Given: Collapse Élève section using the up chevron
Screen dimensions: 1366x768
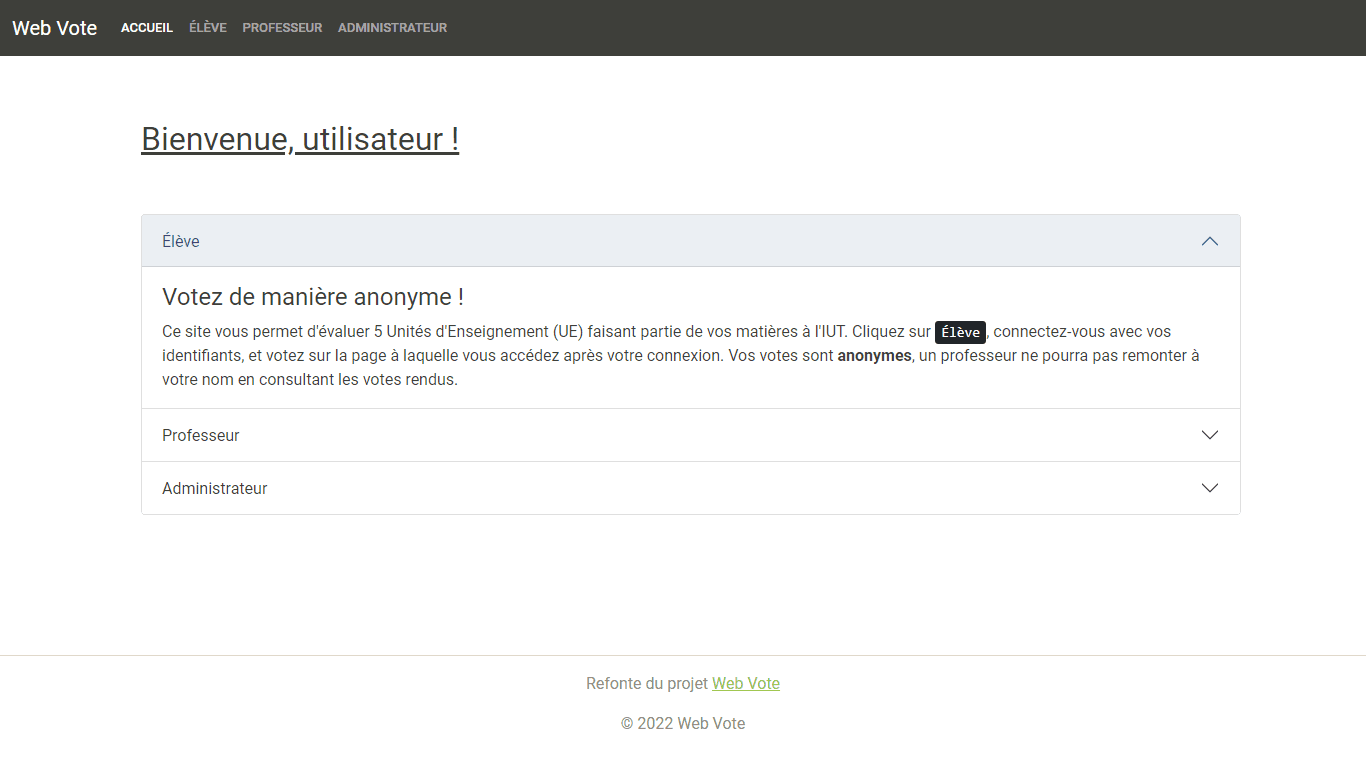Looking at the screenshot, I should pyautogui.click(x=1210, y=241).
